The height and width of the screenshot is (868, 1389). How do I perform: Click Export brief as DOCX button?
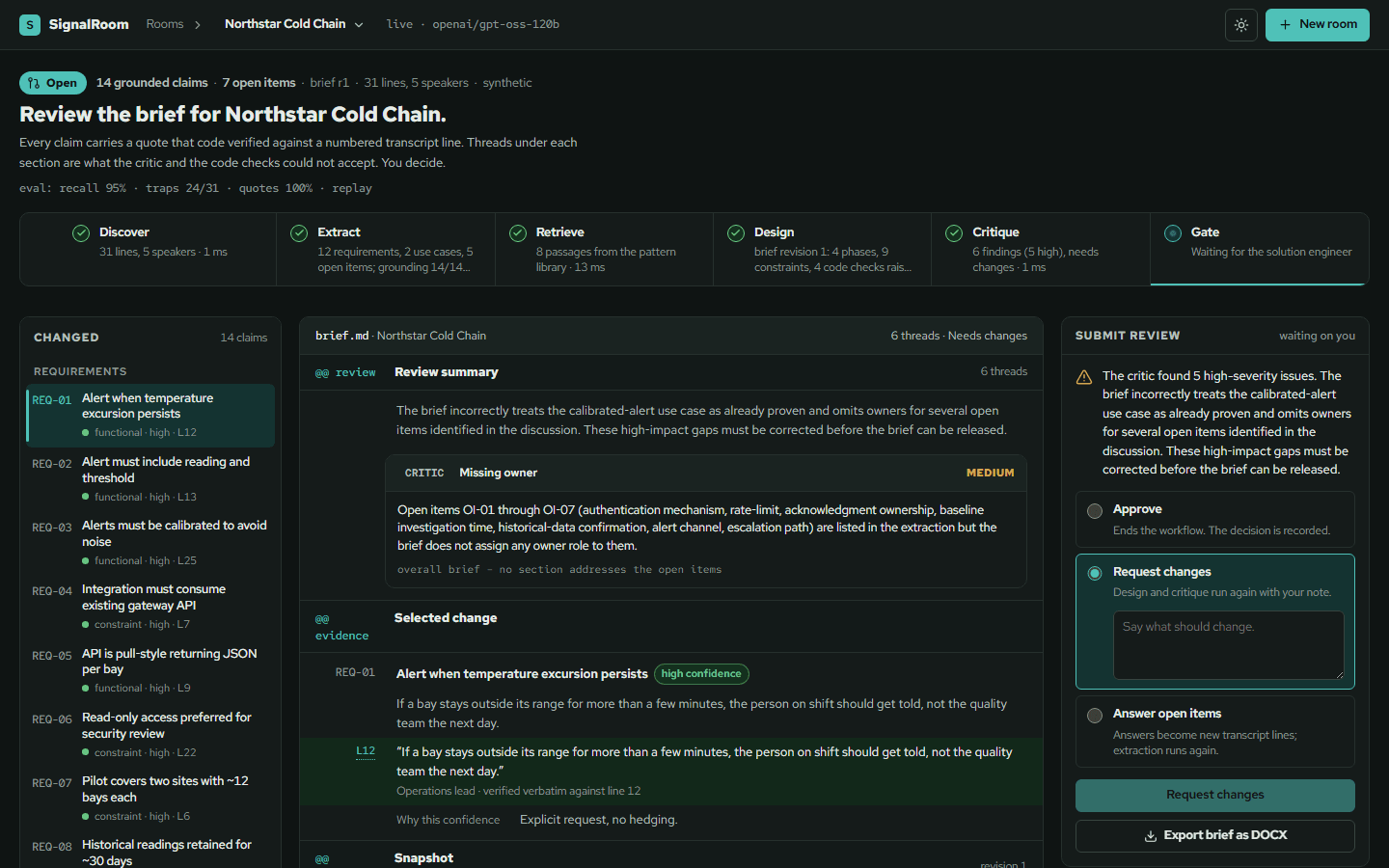point(1215,836)
